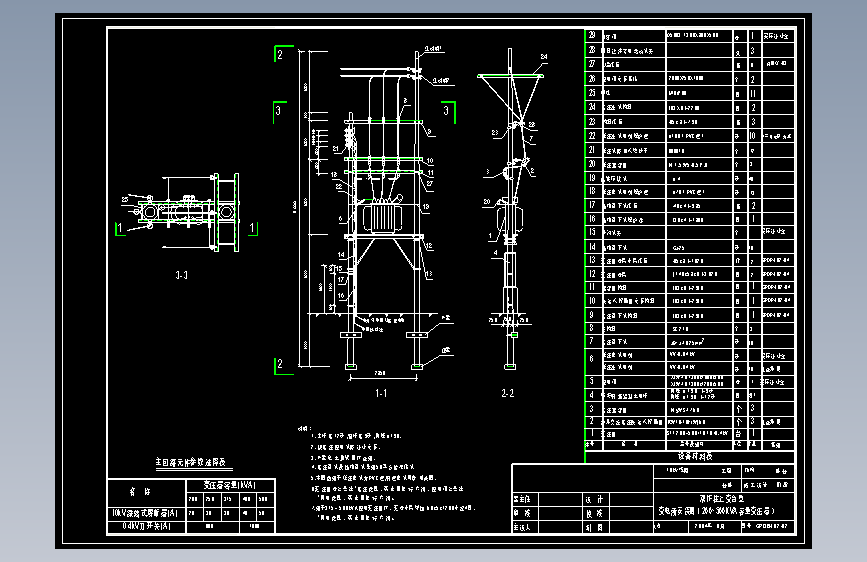Viewport: 867px width, 562px height.
Task: Click the "1-1" section view label
Action: tap(381, 393)
